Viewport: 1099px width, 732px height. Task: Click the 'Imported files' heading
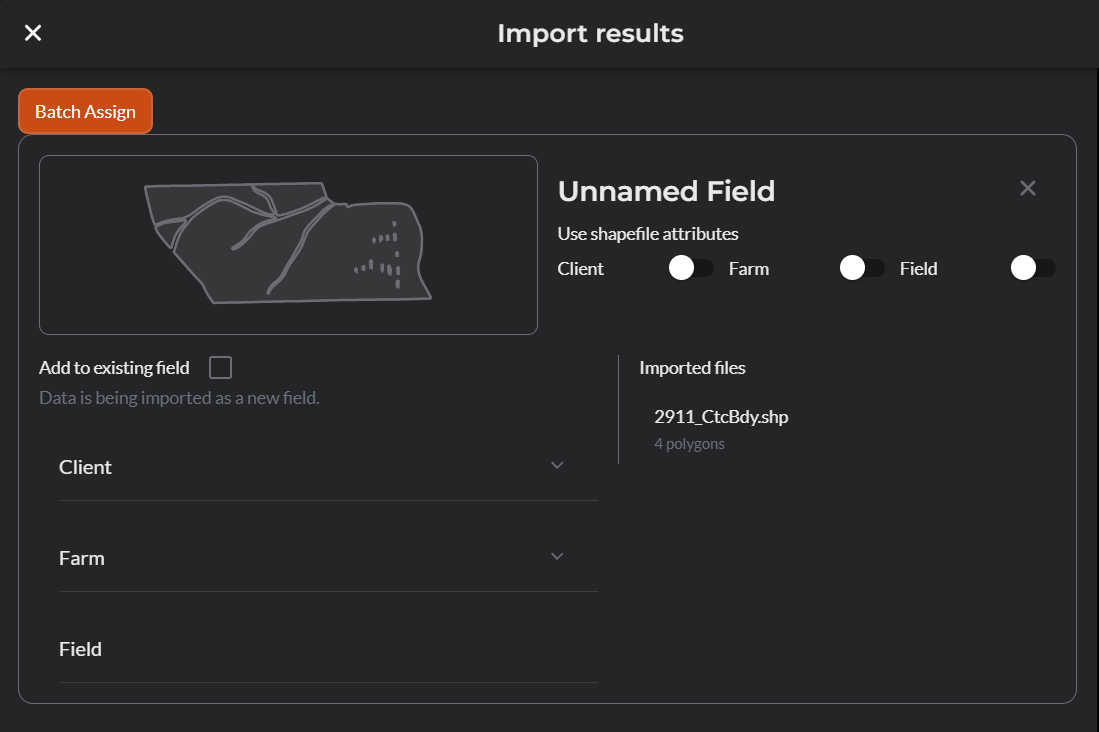pos(692,367)
